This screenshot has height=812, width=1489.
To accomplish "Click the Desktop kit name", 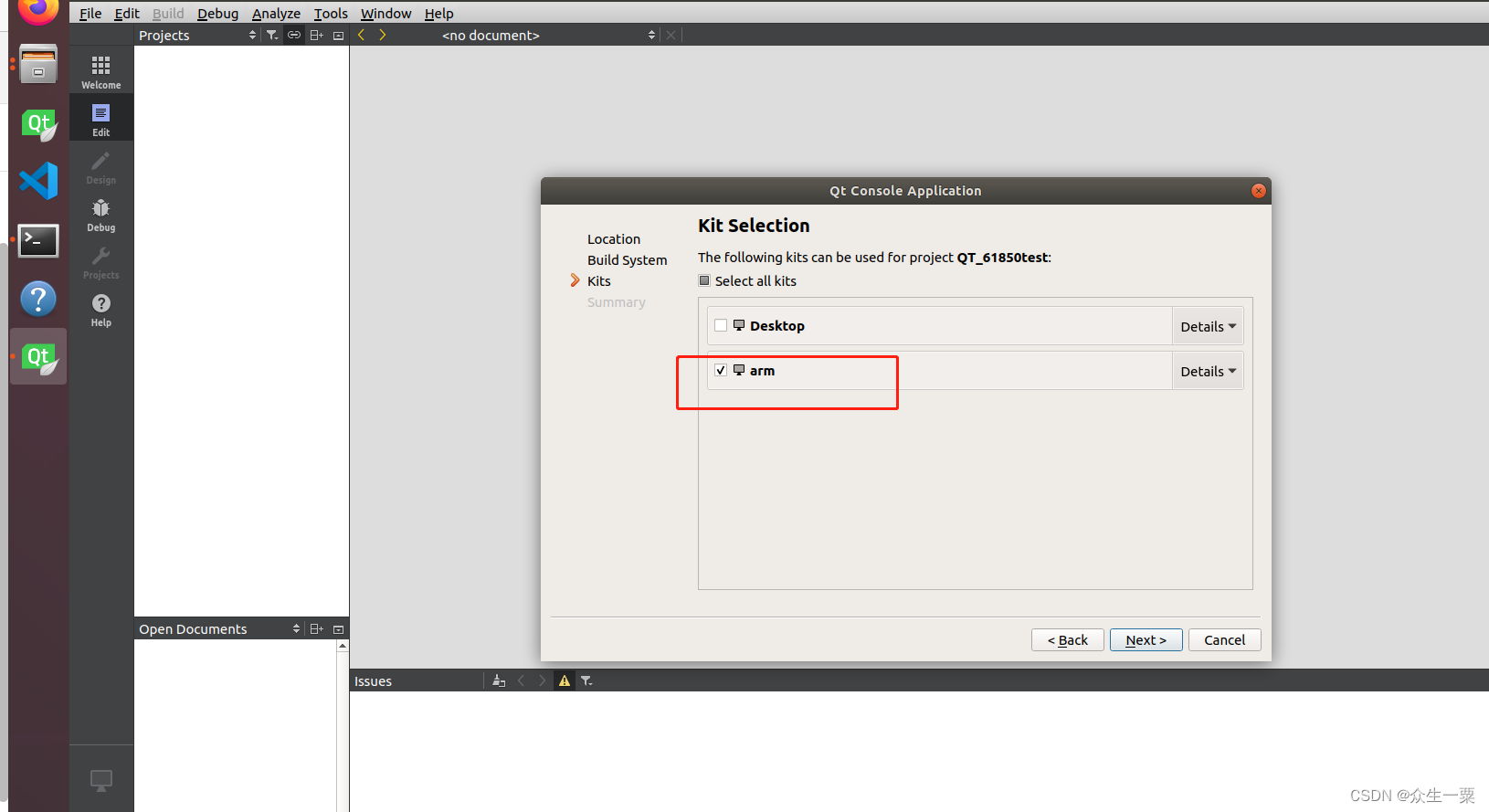I will [x=777, y=325].
